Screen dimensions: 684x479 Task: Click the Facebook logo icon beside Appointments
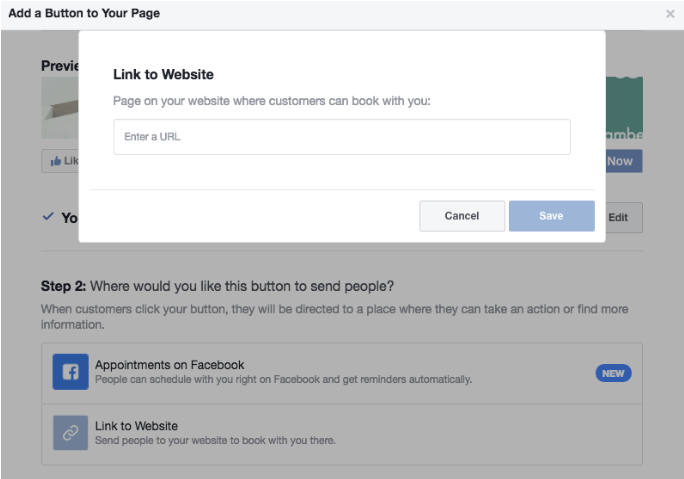coord(70,372)
